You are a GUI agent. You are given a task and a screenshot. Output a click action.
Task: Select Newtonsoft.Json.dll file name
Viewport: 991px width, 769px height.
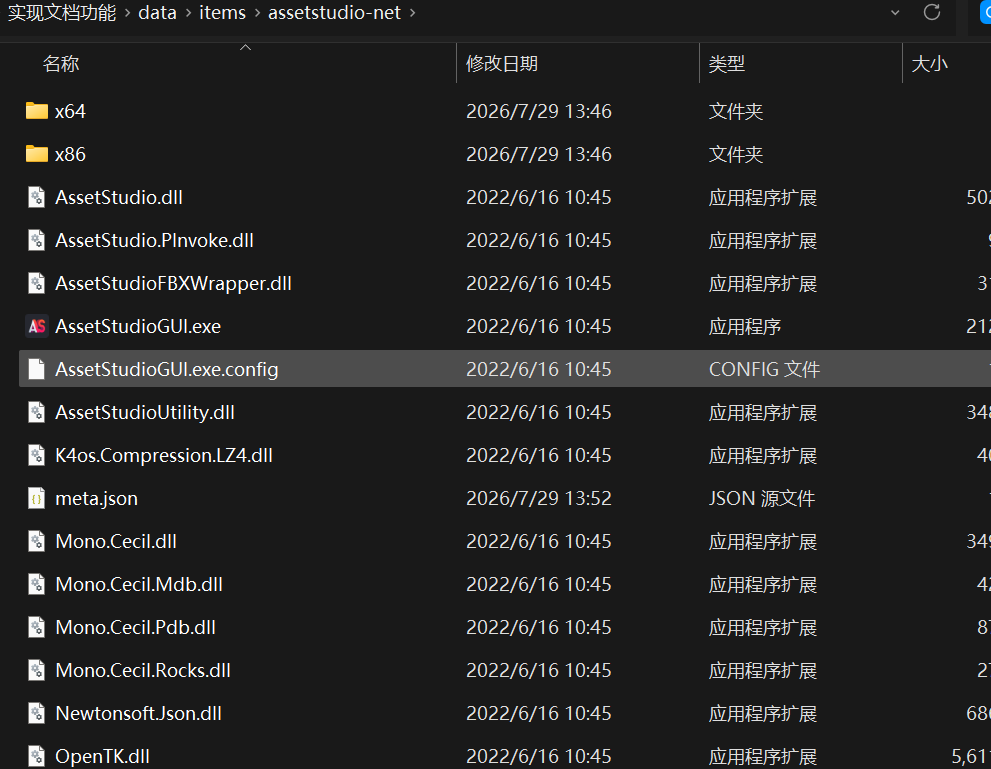click(138, 713)
